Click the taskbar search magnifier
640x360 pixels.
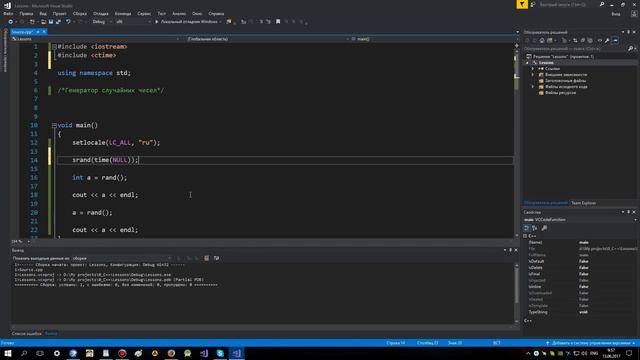(24, 353)
